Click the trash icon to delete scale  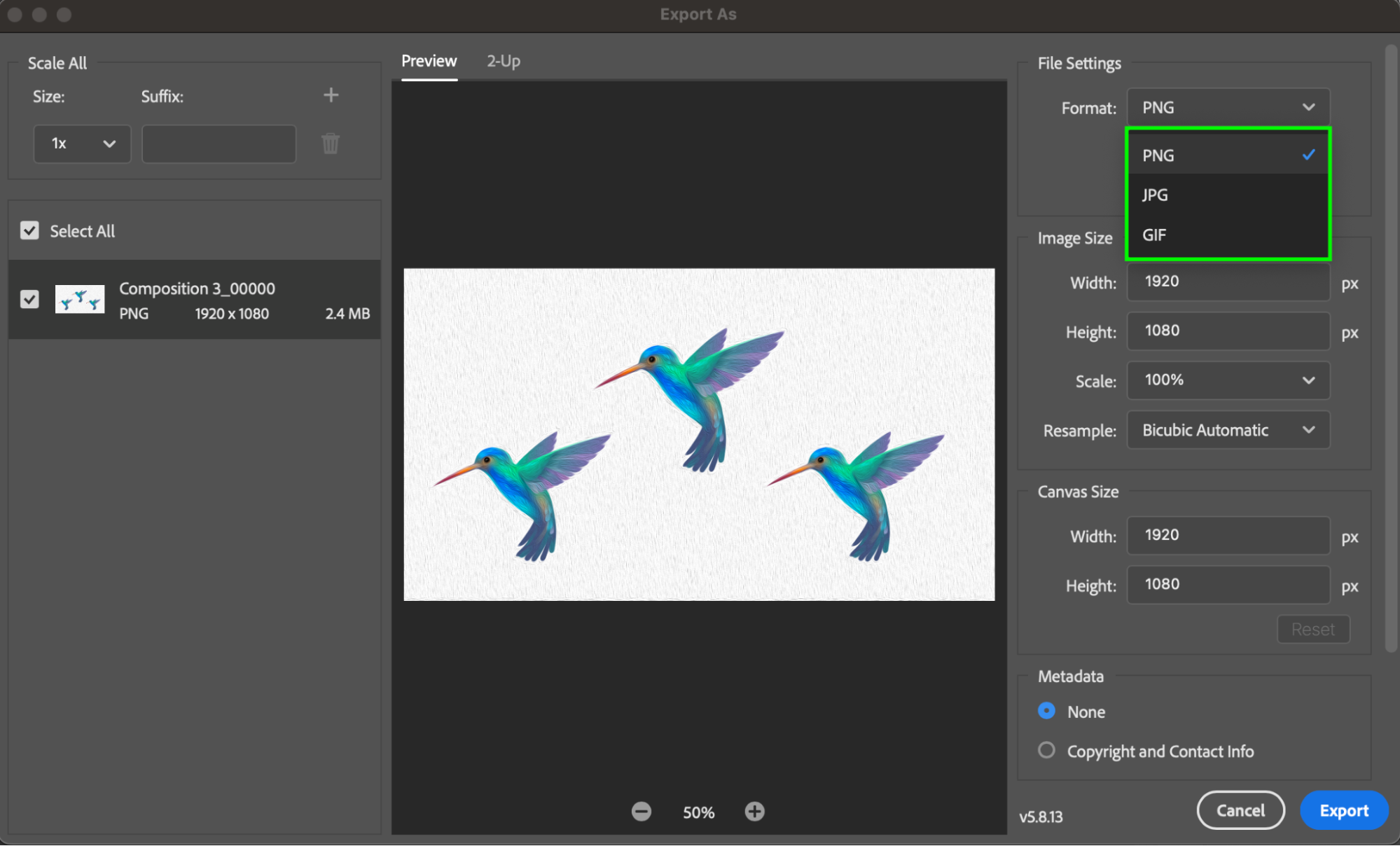click(331, 144)
